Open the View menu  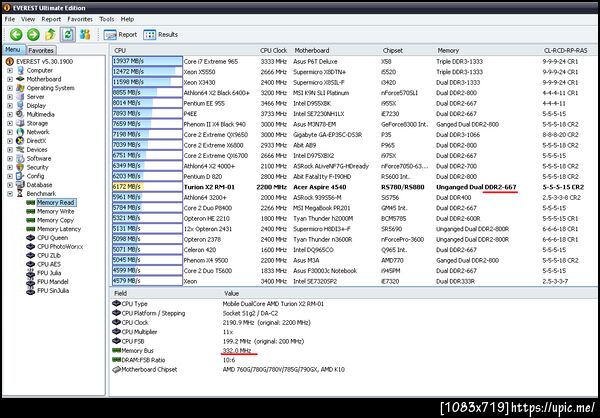click(28, 19)
